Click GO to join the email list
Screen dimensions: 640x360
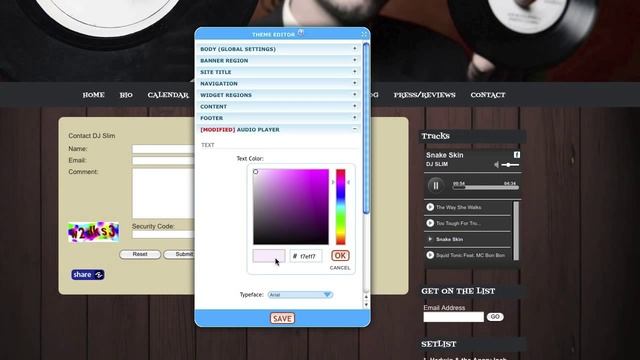pos(495,317)
